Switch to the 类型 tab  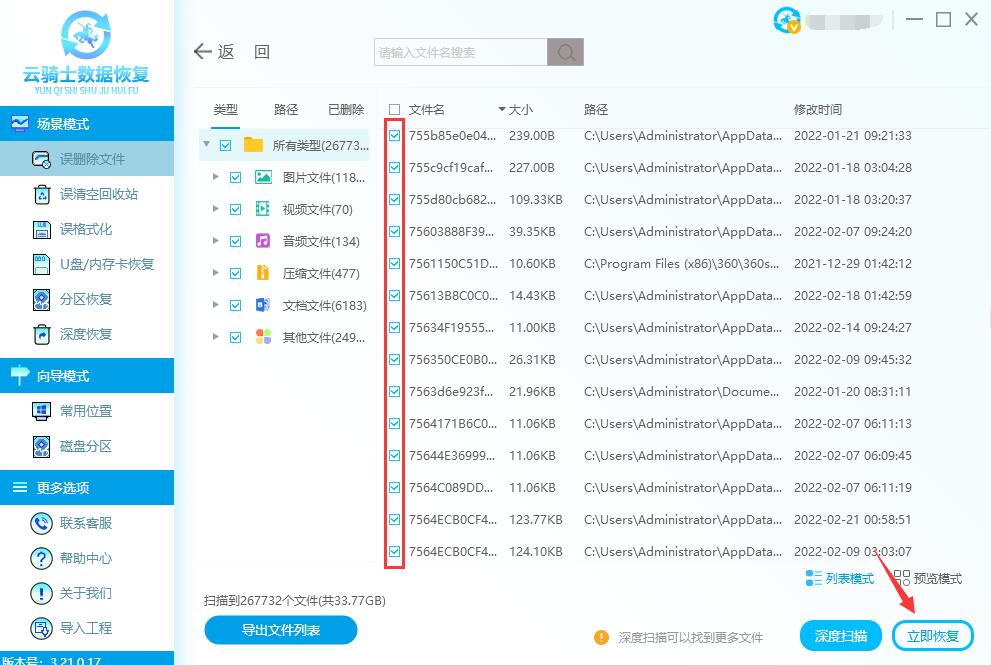(x=226, y=109)
